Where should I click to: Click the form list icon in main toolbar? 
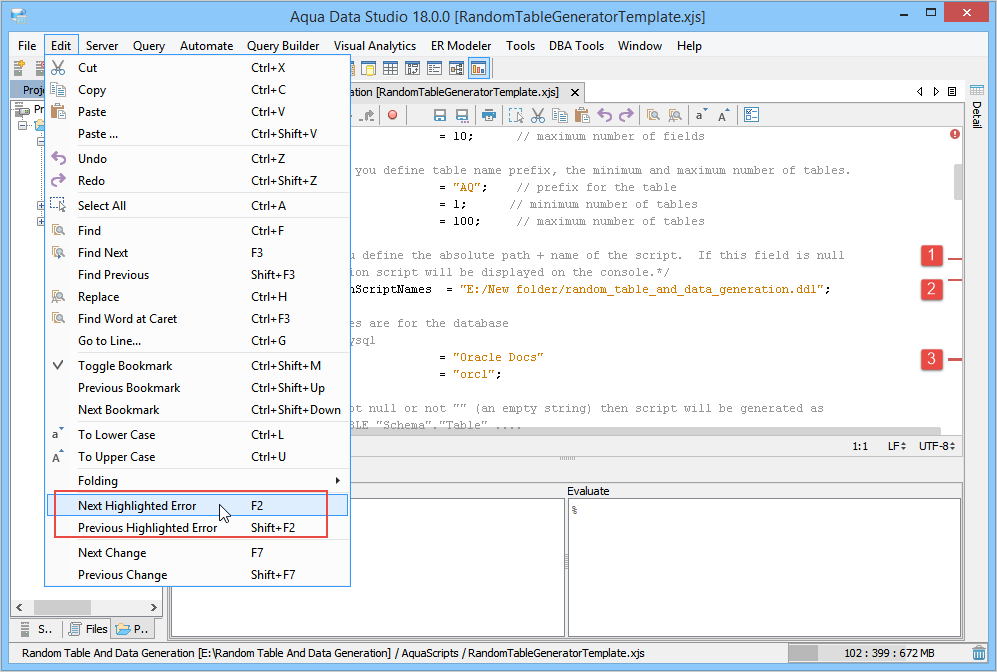434,68
